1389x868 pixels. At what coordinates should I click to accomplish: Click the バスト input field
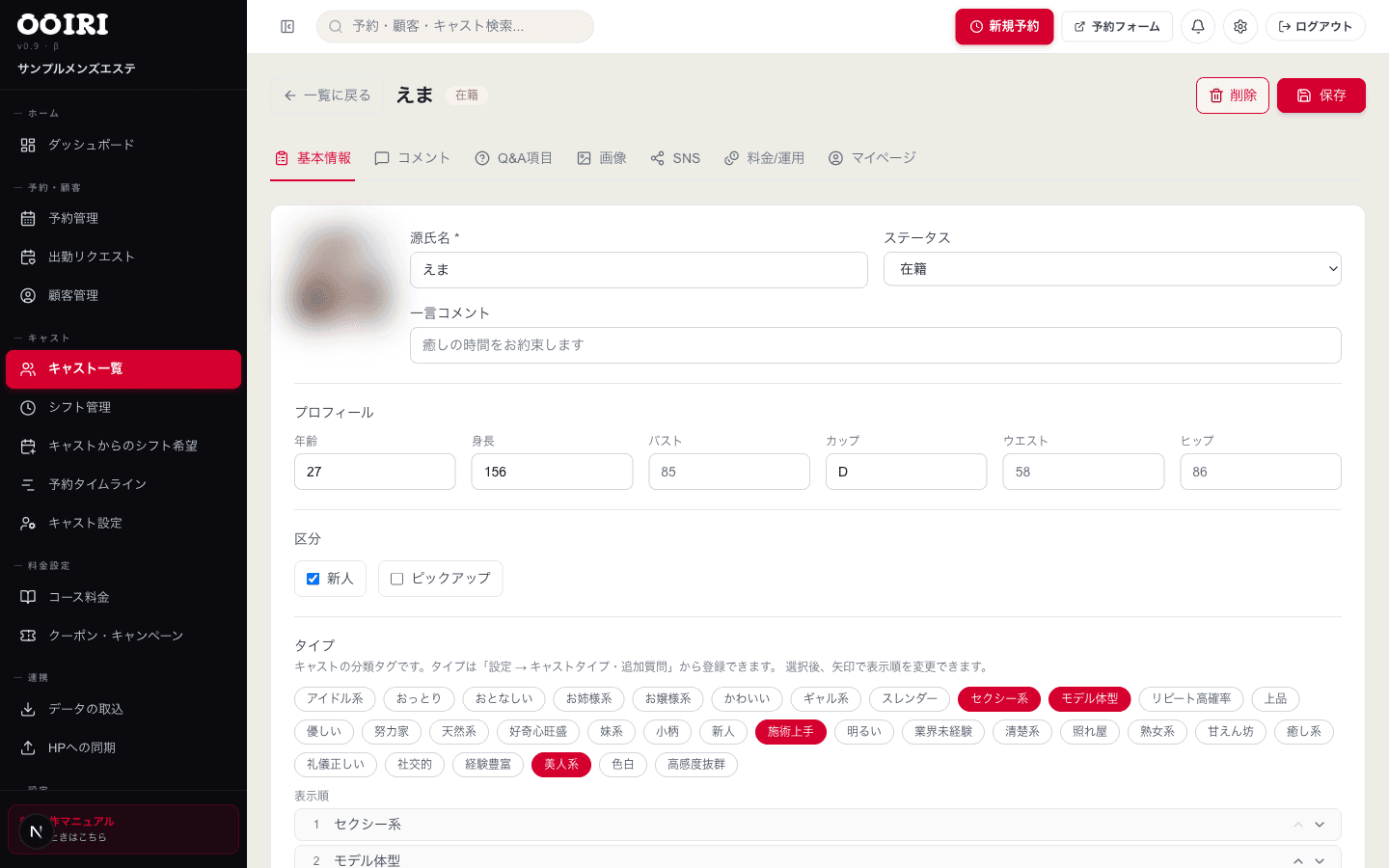(x=729, y=472)
